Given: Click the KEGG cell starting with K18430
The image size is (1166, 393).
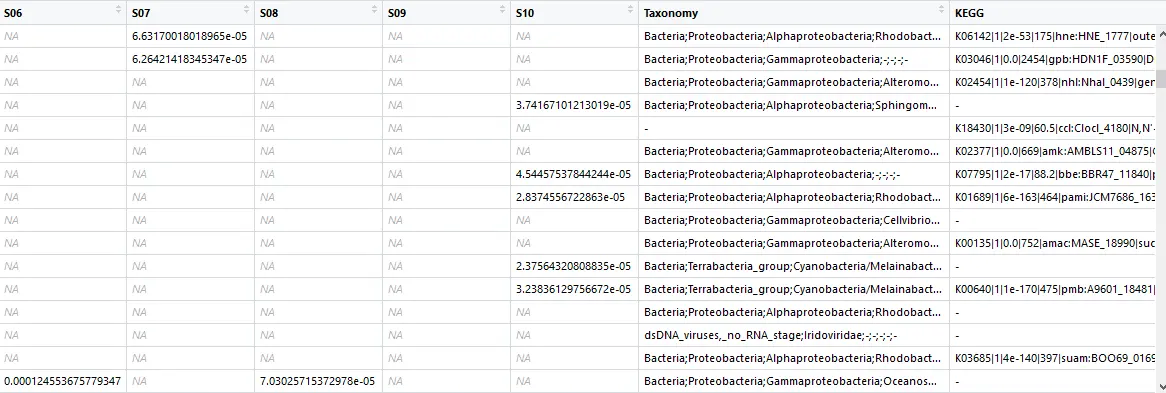Looking at the screenshot, I should coord(1054,128).
